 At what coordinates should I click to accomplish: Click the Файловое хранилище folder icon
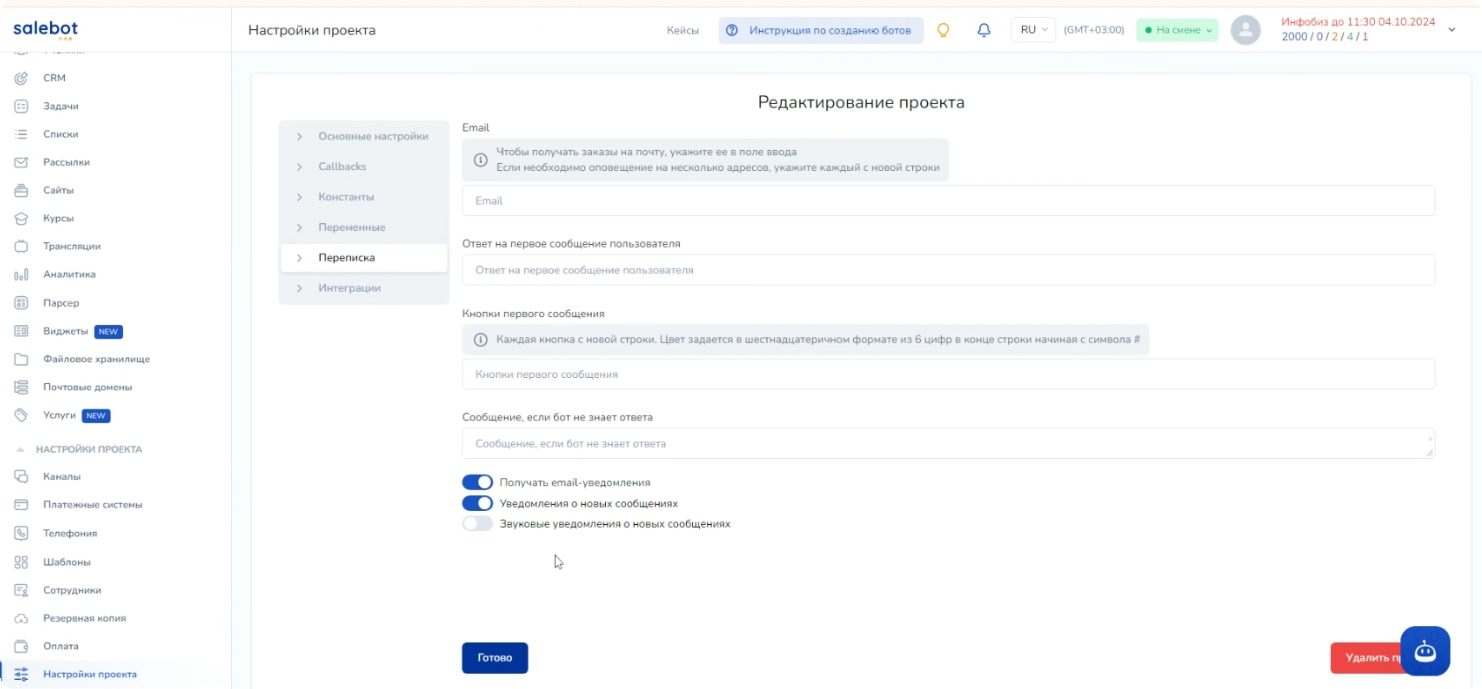tap(21, 359)
